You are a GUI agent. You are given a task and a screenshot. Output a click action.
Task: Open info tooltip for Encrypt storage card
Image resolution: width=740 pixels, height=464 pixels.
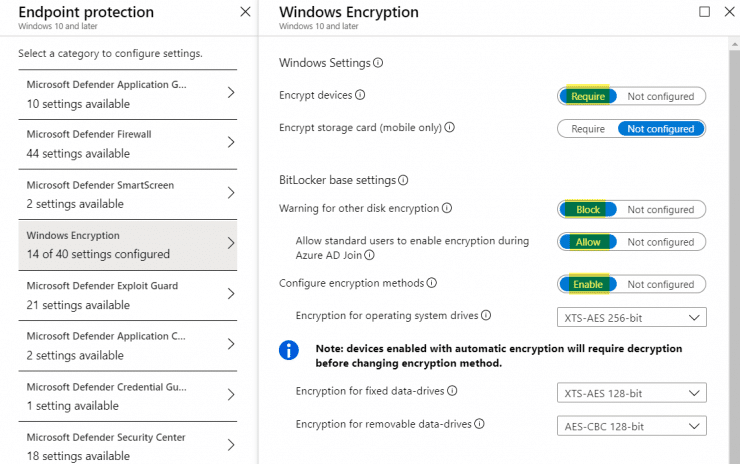pyautogui.click(x=449, y=127)
